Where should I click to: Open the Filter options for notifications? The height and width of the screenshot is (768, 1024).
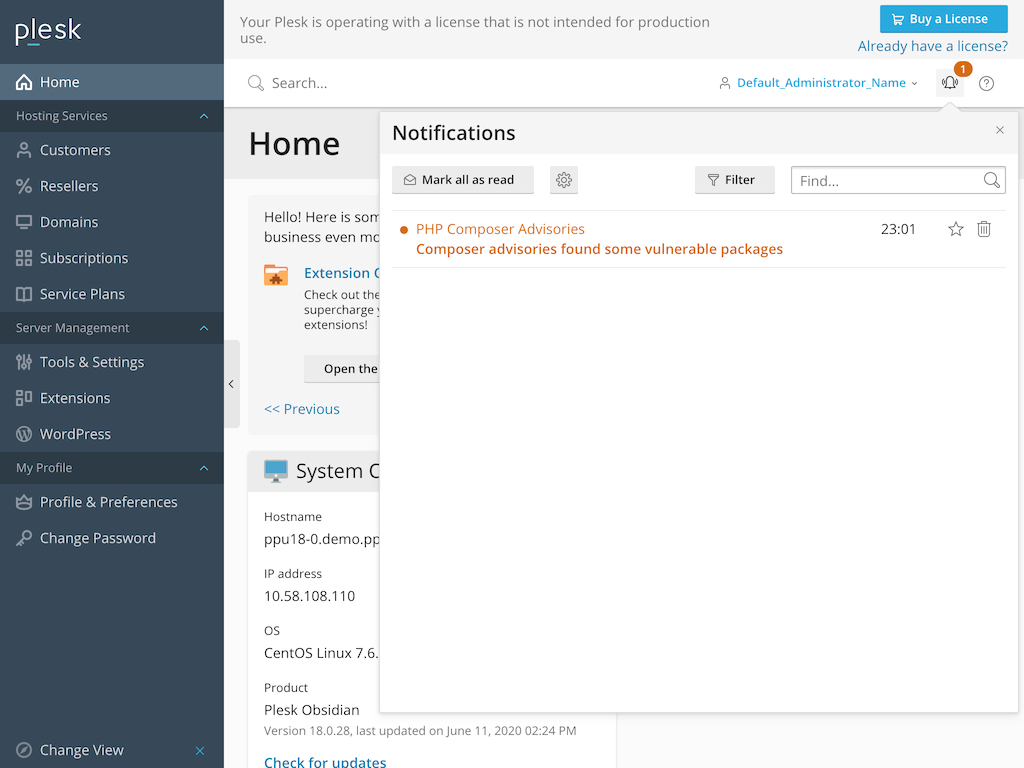tap(734, 180)
